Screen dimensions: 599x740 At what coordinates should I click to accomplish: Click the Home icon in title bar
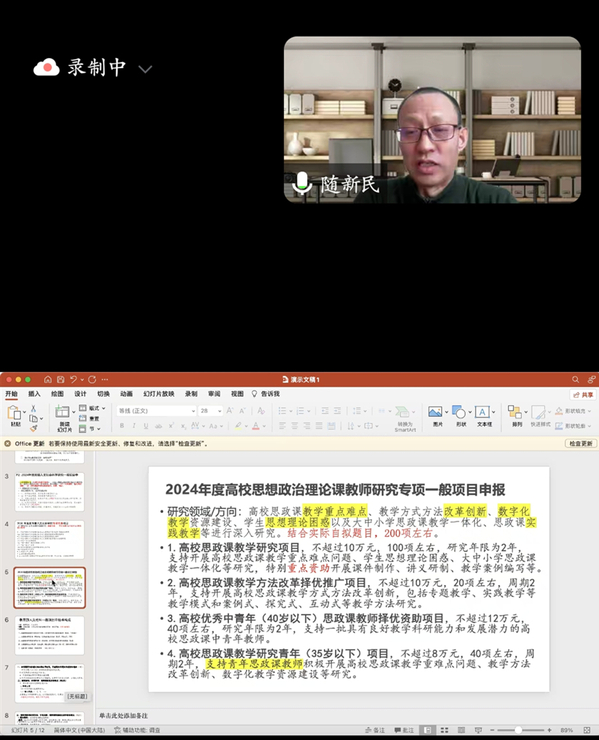point(48,379)
